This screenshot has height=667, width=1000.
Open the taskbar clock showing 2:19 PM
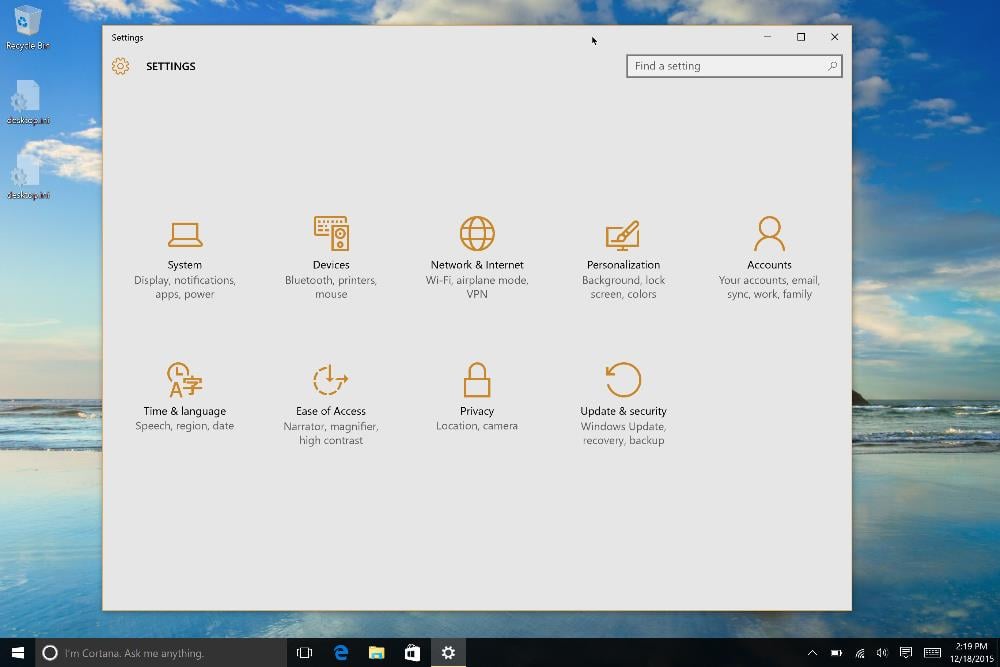point(971,653)
